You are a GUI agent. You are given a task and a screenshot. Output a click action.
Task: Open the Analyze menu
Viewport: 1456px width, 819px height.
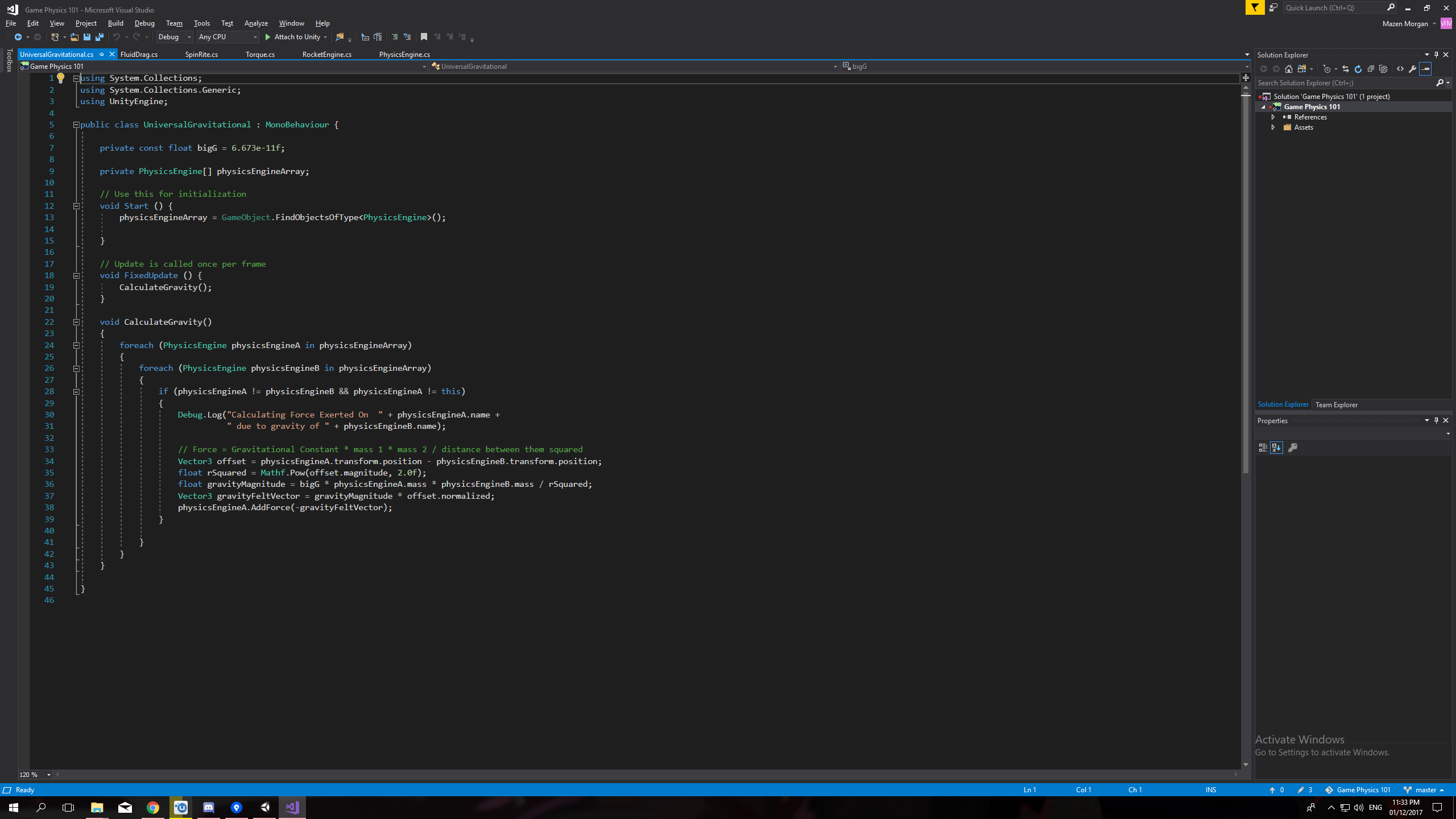pyautogui.click(x=256, y=23)
